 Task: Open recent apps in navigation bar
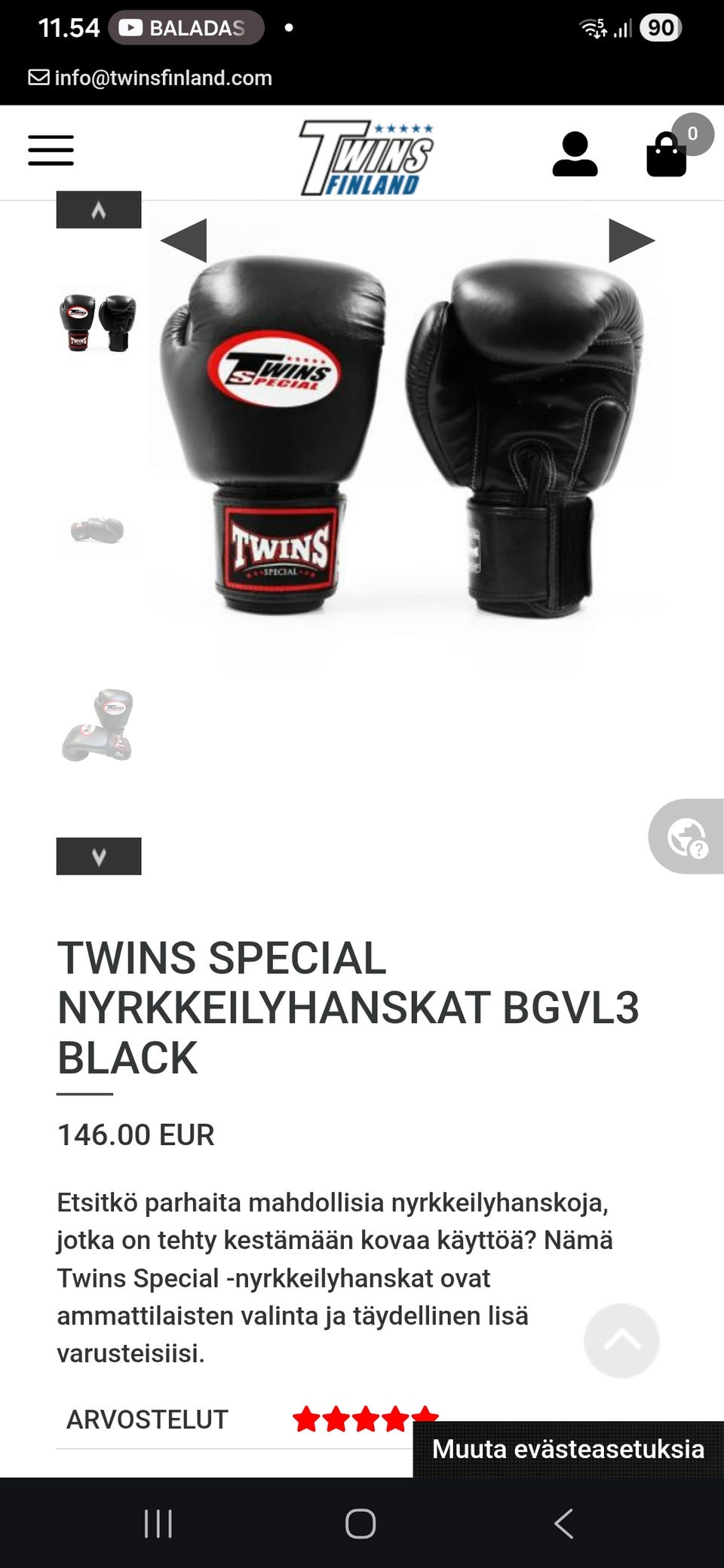click(158, 1524)
